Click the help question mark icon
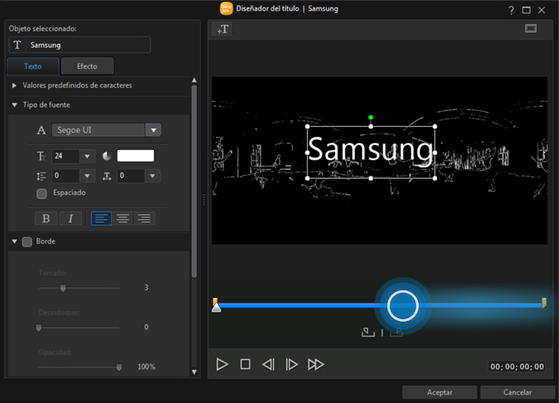The width and height of the screenshot is (559, 403). click(511, 10)
